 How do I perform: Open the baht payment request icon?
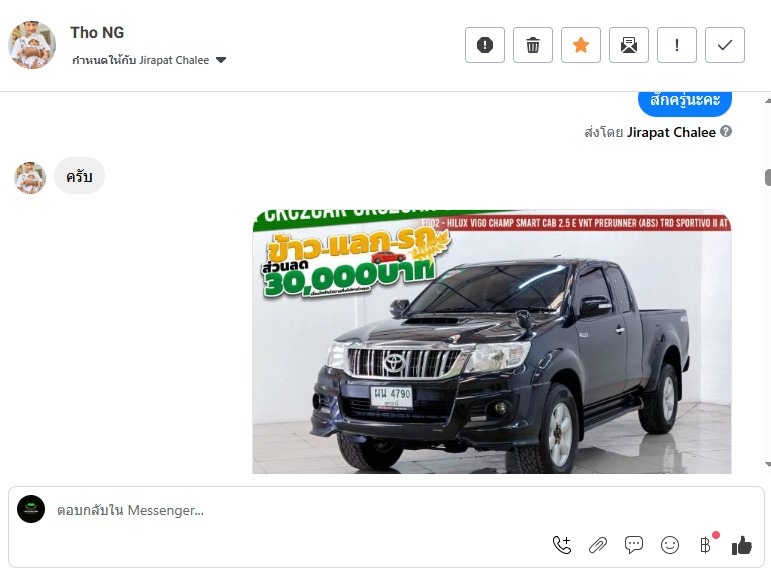pos(706,545)
